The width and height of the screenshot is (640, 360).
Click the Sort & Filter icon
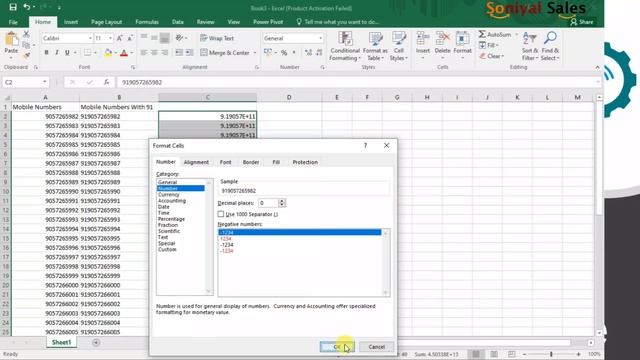point(530,39)
